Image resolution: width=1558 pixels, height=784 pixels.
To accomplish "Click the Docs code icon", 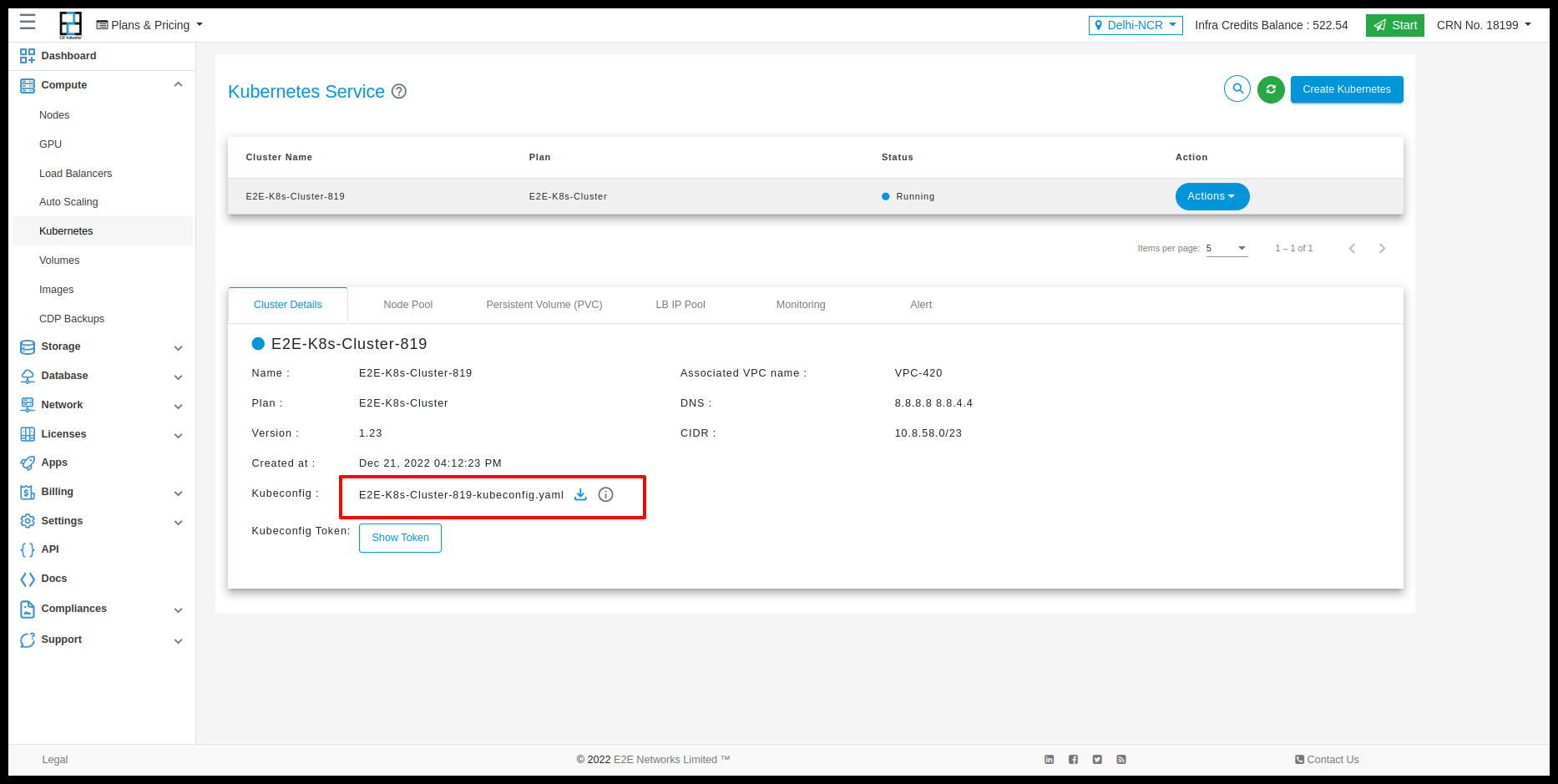I will [x=28, y=579].
